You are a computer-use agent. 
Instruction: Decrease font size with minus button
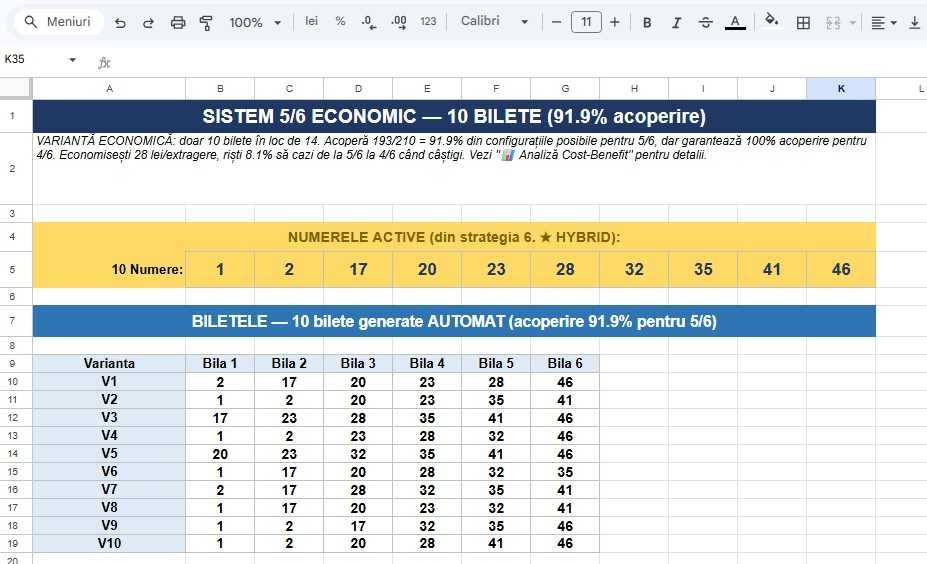pos(556,22)
